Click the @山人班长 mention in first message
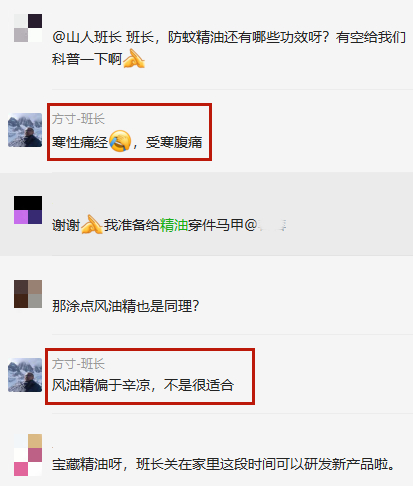 [x=87, y=37]
